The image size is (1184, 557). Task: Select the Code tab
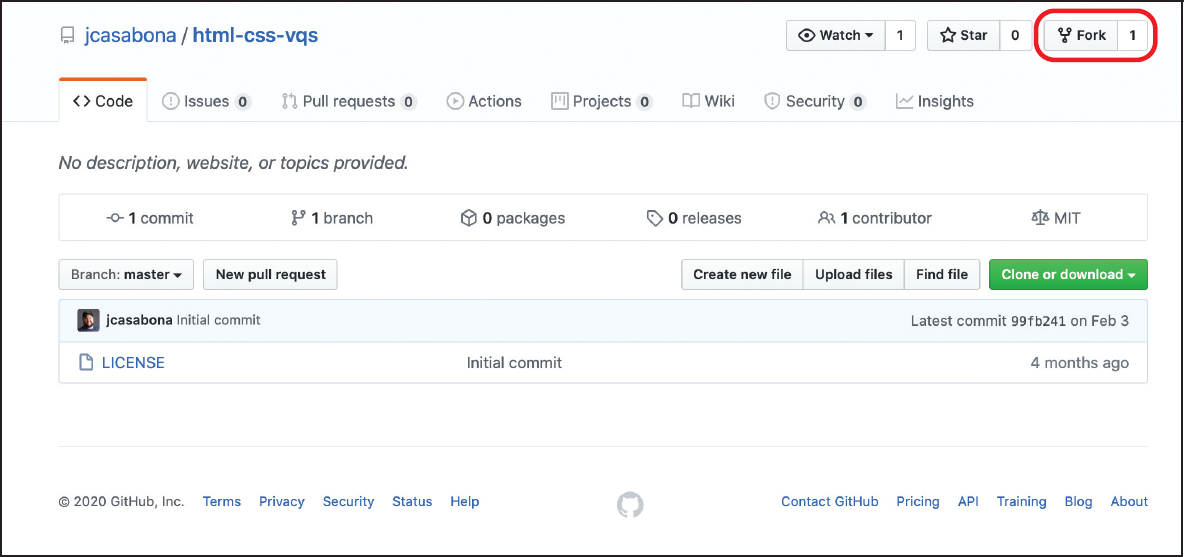pos(103,101)
